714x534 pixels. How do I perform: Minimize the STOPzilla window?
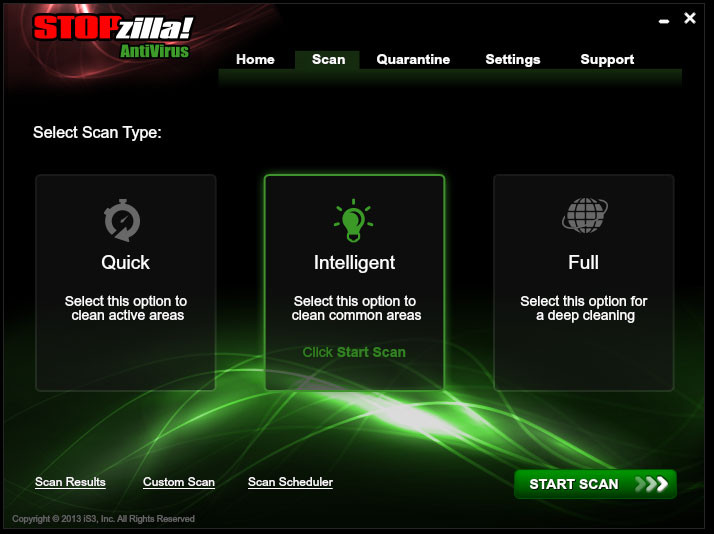664,21
